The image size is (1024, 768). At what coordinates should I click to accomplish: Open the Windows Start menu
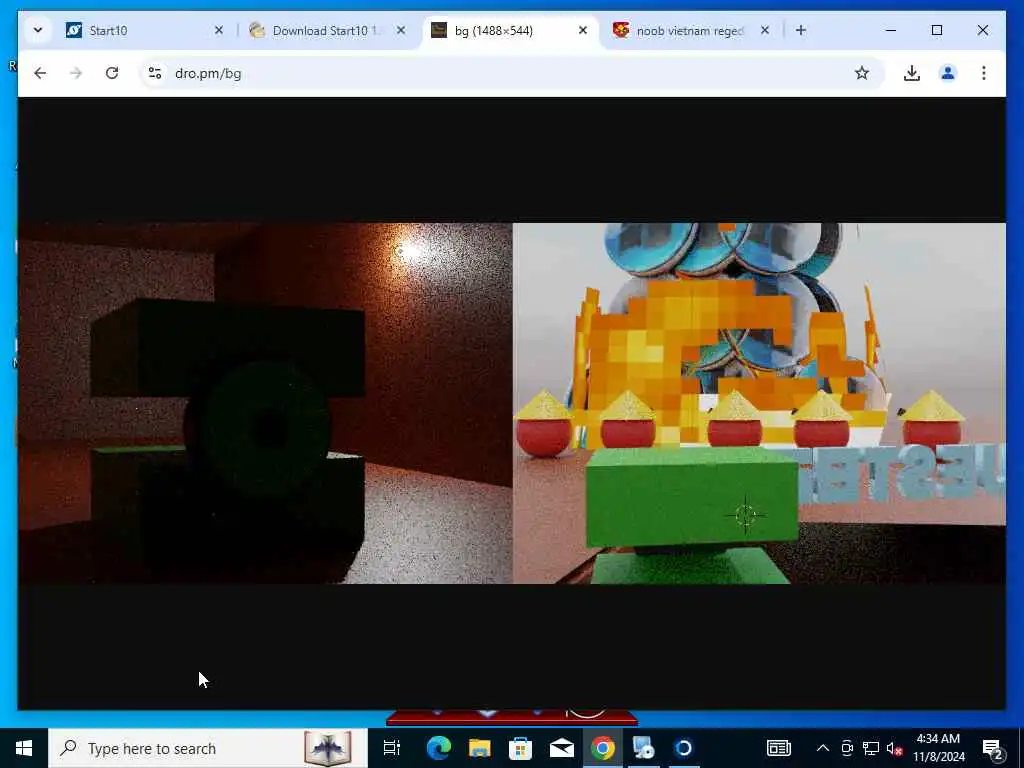[24, 748]
